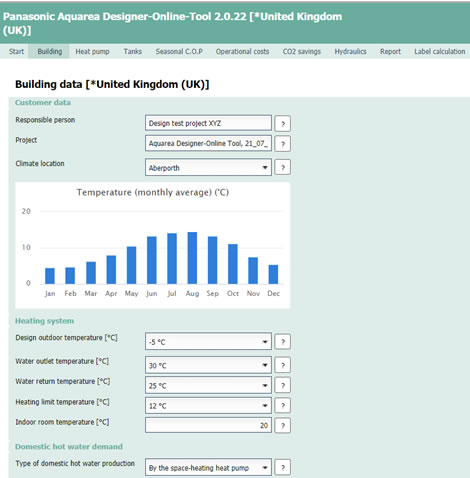
Task: Expand the Climate location dropdown showing Aberporth
Action: click(x=208, y=167)
